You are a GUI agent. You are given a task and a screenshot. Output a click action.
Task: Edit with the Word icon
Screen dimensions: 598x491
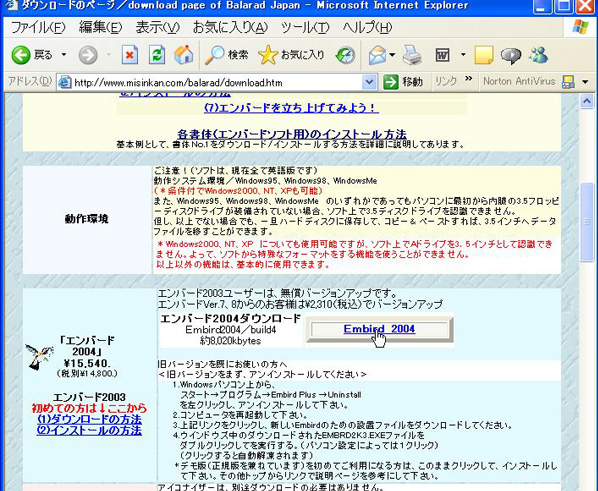442,55
